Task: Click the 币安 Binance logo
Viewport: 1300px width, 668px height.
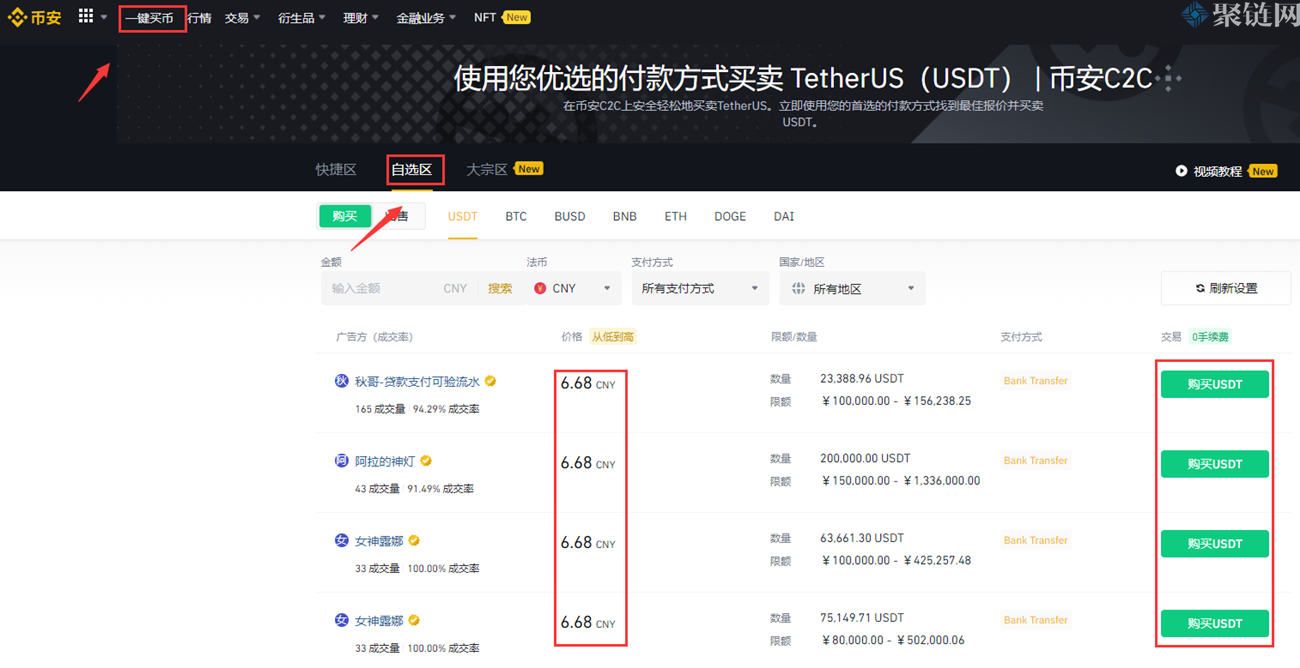Action: click(35, 17)
